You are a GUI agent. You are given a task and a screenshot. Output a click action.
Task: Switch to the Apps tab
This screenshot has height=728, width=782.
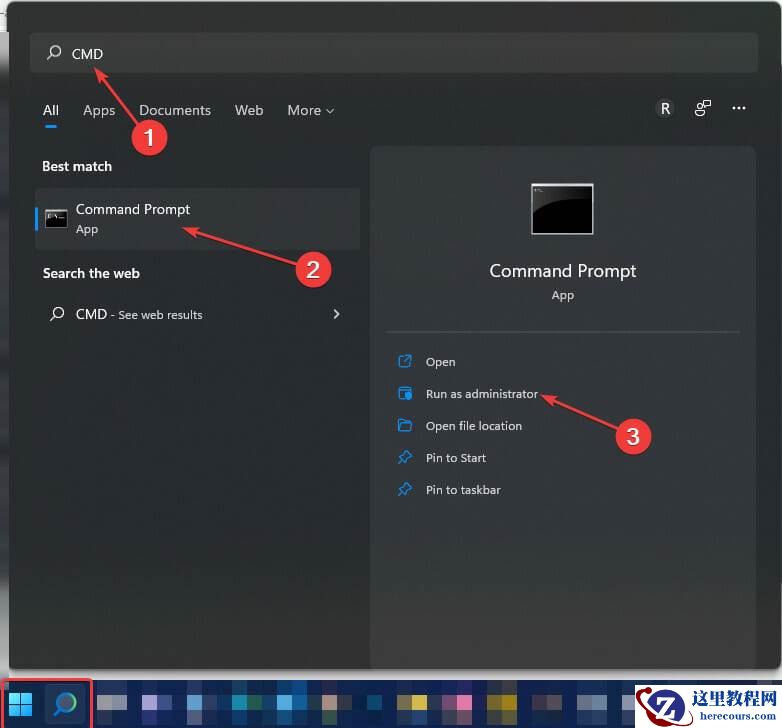[x=99, y=110]
